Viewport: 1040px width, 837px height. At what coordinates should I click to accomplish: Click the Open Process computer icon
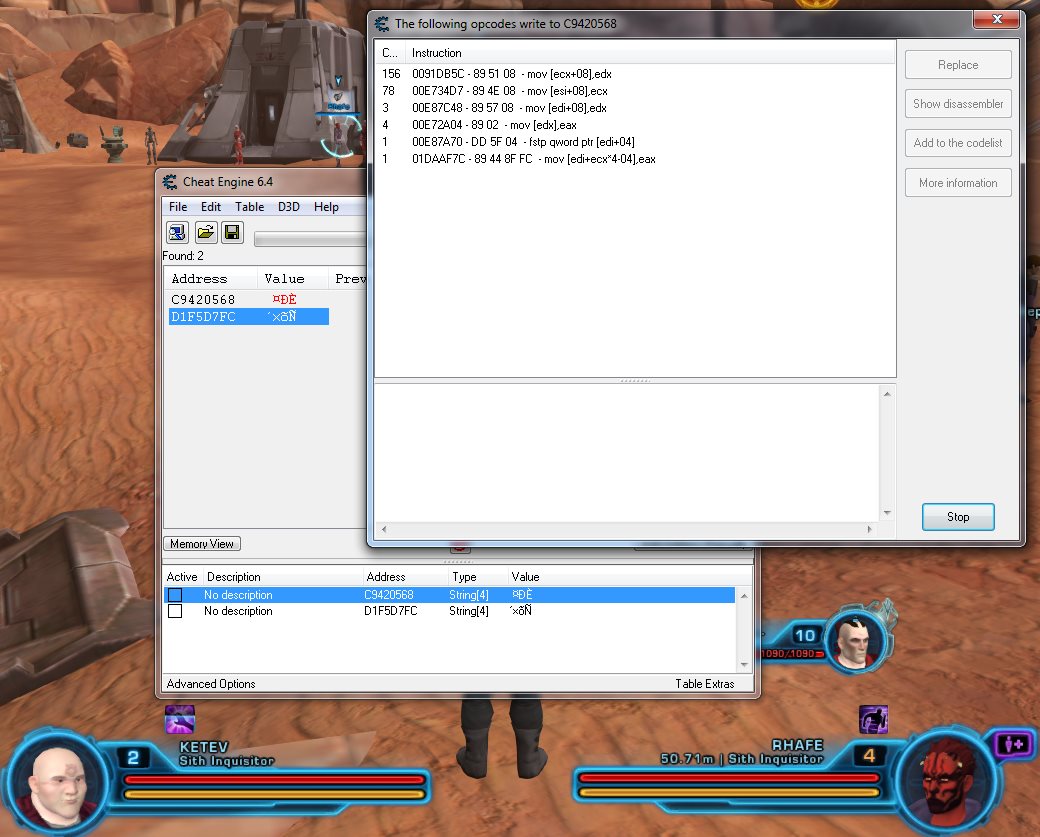click(x=177, y=233)
